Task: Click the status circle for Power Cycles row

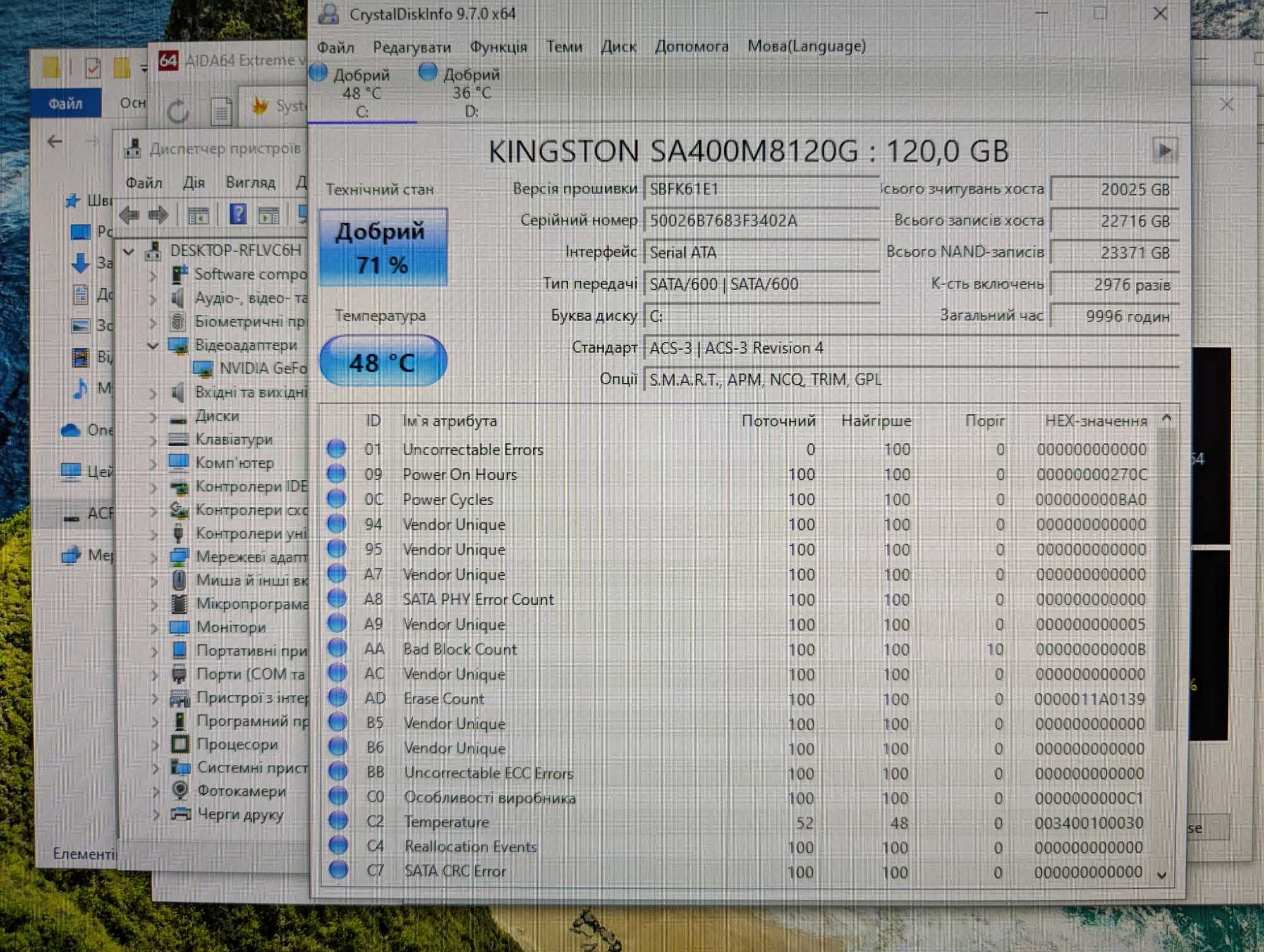Action: pyautogui.click(x=336, y=499)
